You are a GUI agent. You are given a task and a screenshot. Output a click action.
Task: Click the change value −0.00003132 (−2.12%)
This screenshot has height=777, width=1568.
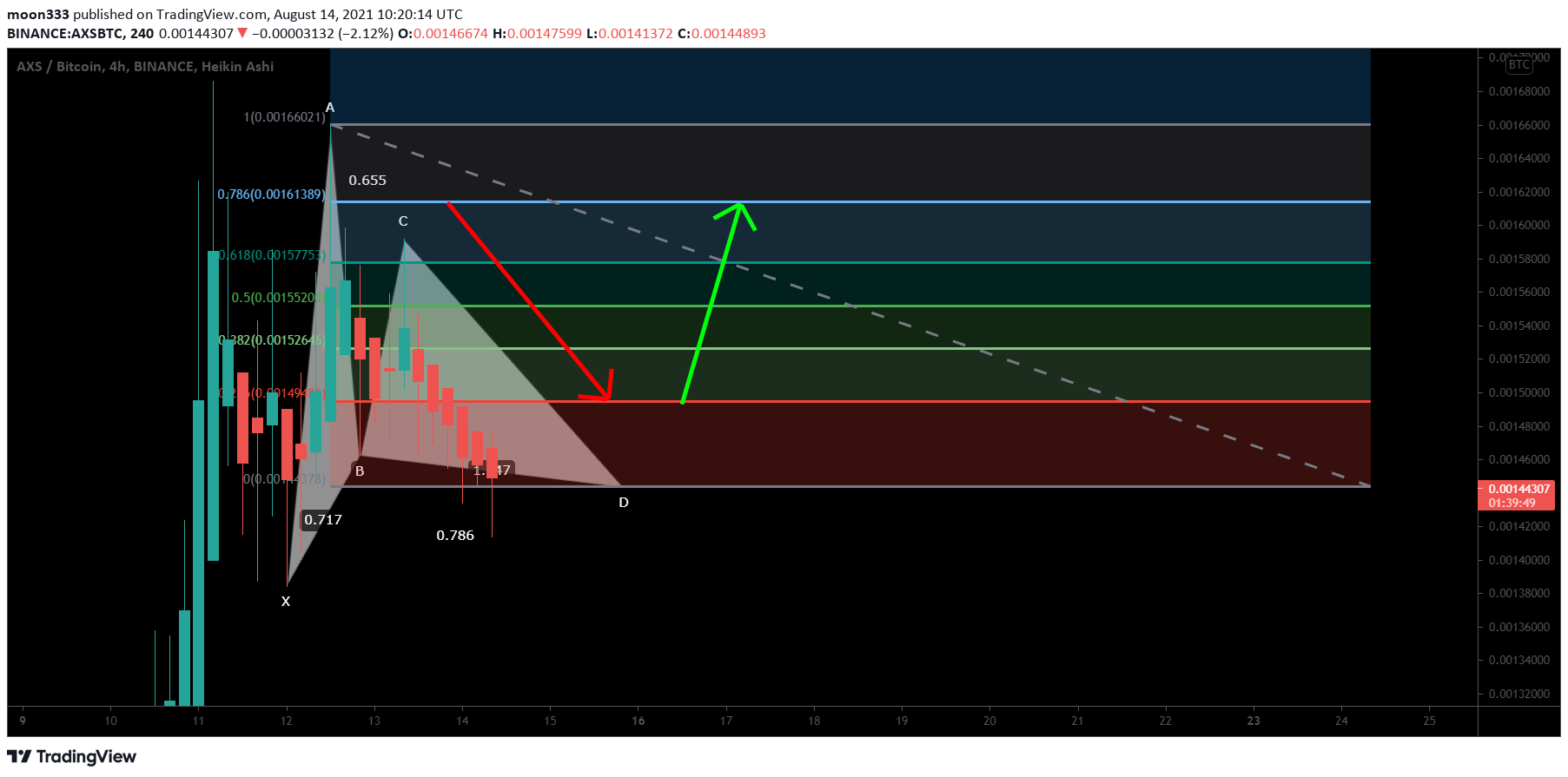322,33
